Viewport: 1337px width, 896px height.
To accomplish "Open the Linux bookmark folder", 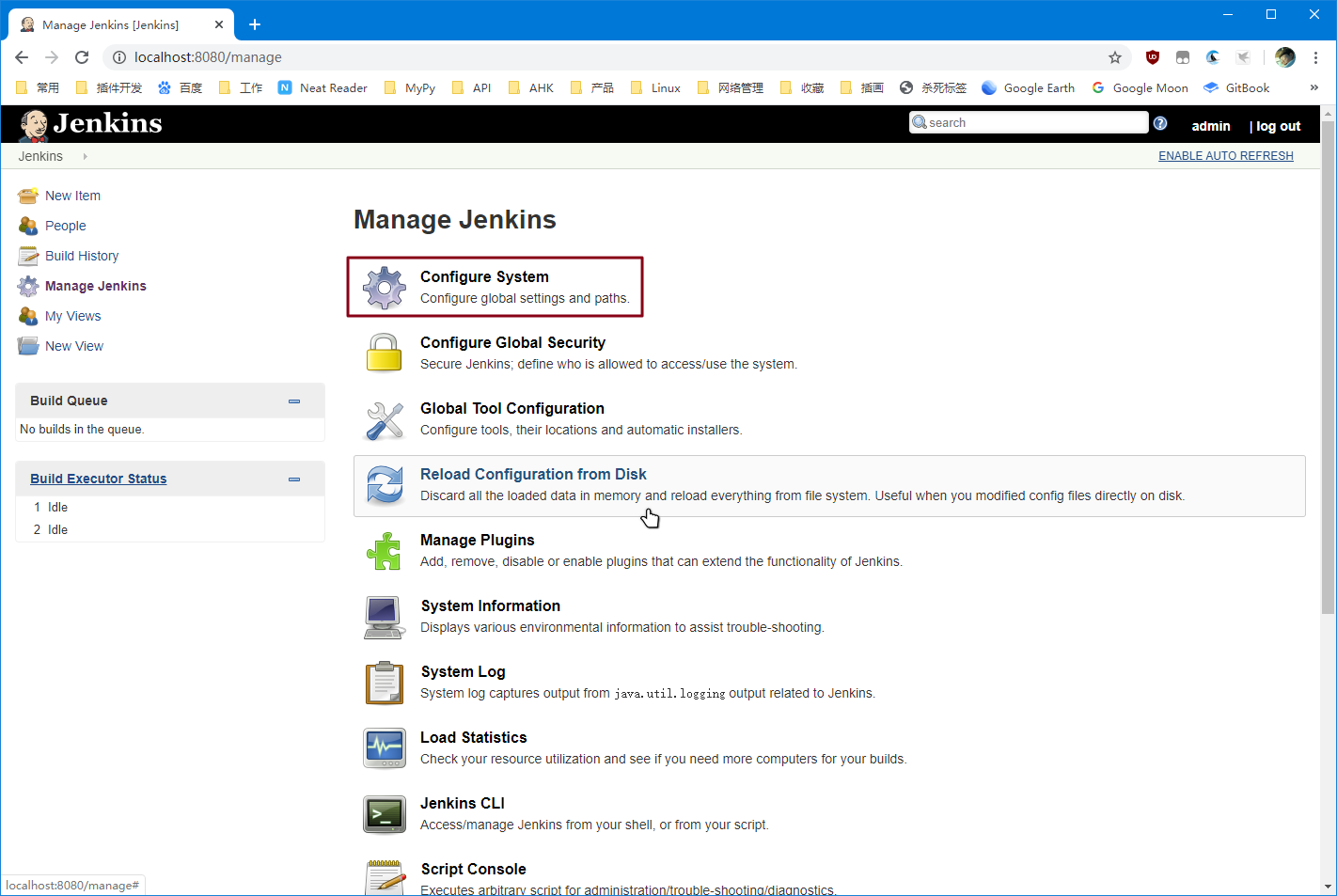I will (655, 87).
